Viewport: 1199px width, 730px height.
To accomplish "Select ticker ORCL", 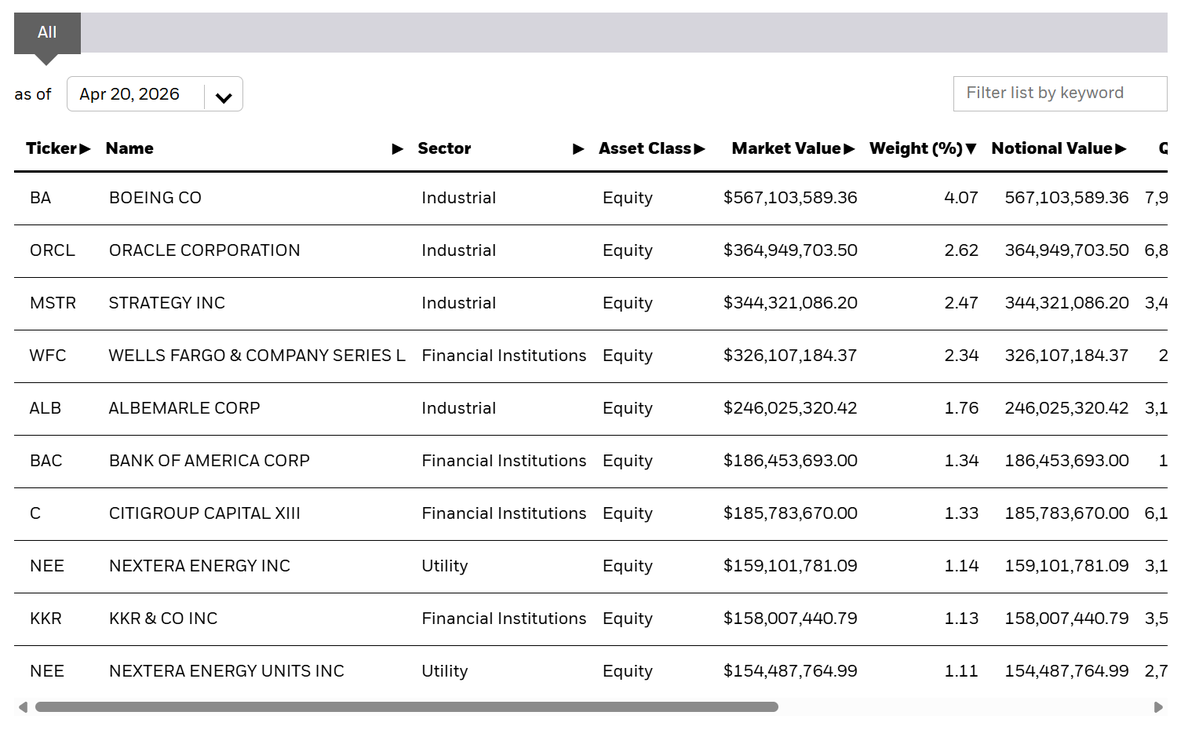I will (53, 251).
